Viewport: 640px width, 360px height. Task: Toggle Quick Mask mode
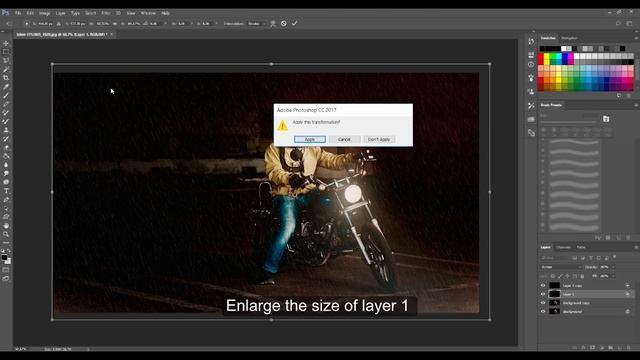[x=6, y=270]
